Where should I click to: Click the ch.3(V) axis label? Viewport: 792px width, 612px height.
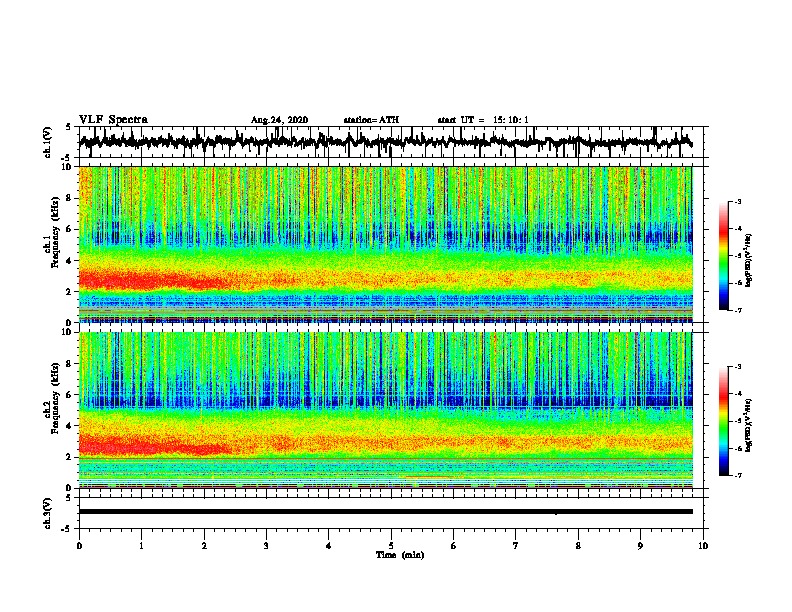(x=48, y=513)
